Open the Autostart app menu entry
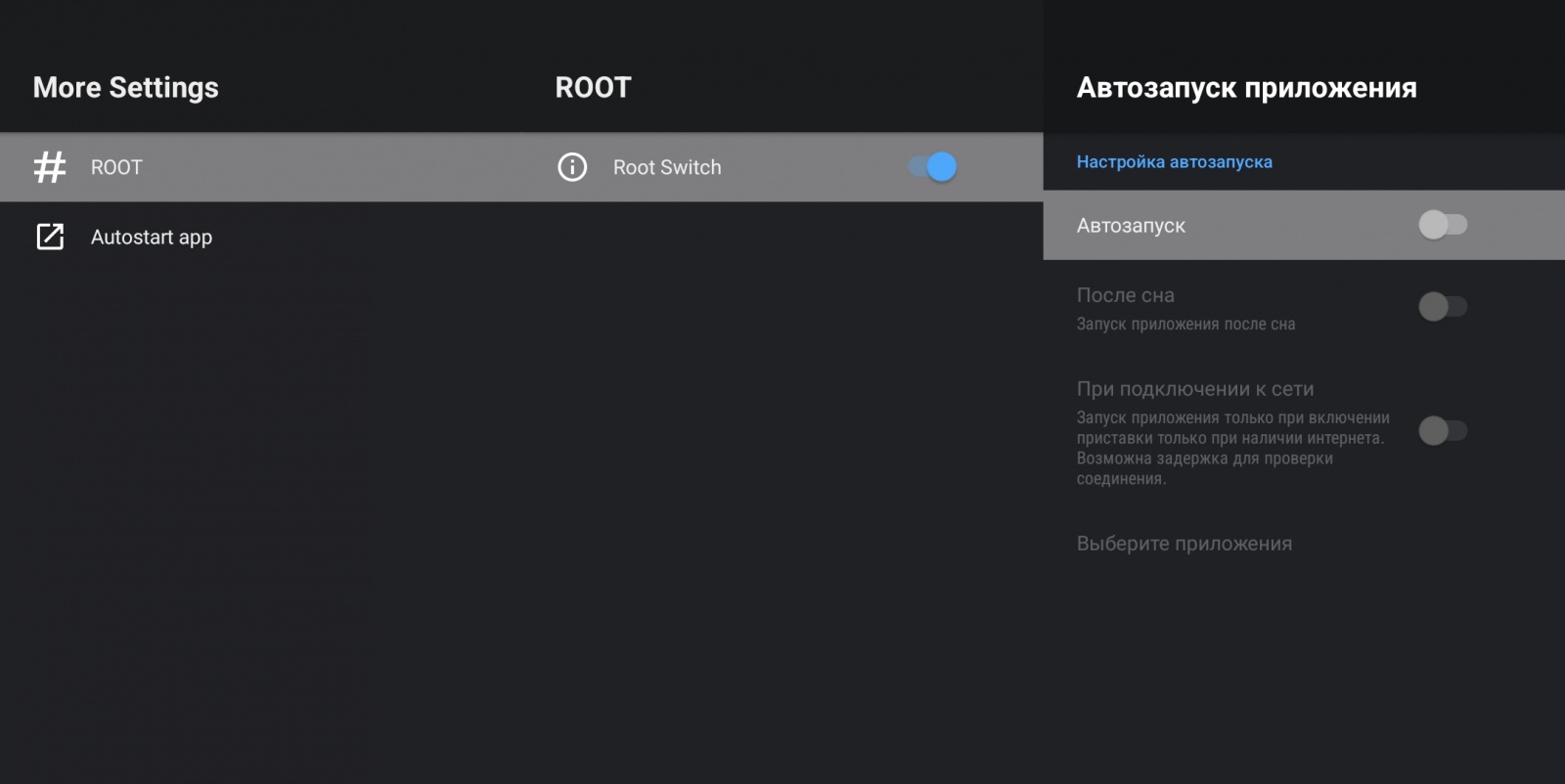This screenshot has width=1565, height=784. click(152, 237)
